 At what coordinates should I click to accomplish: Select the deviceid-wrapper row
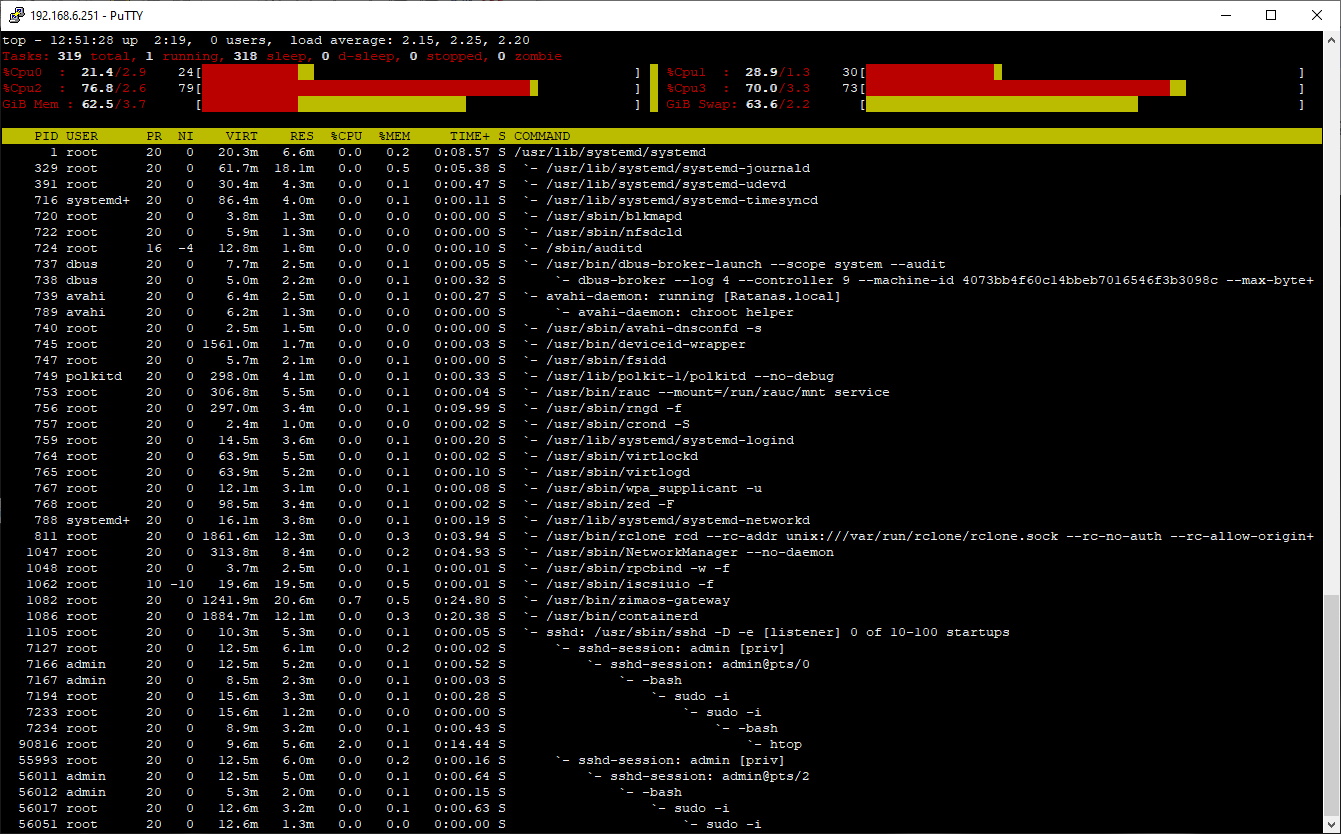[x=661, y=344]
